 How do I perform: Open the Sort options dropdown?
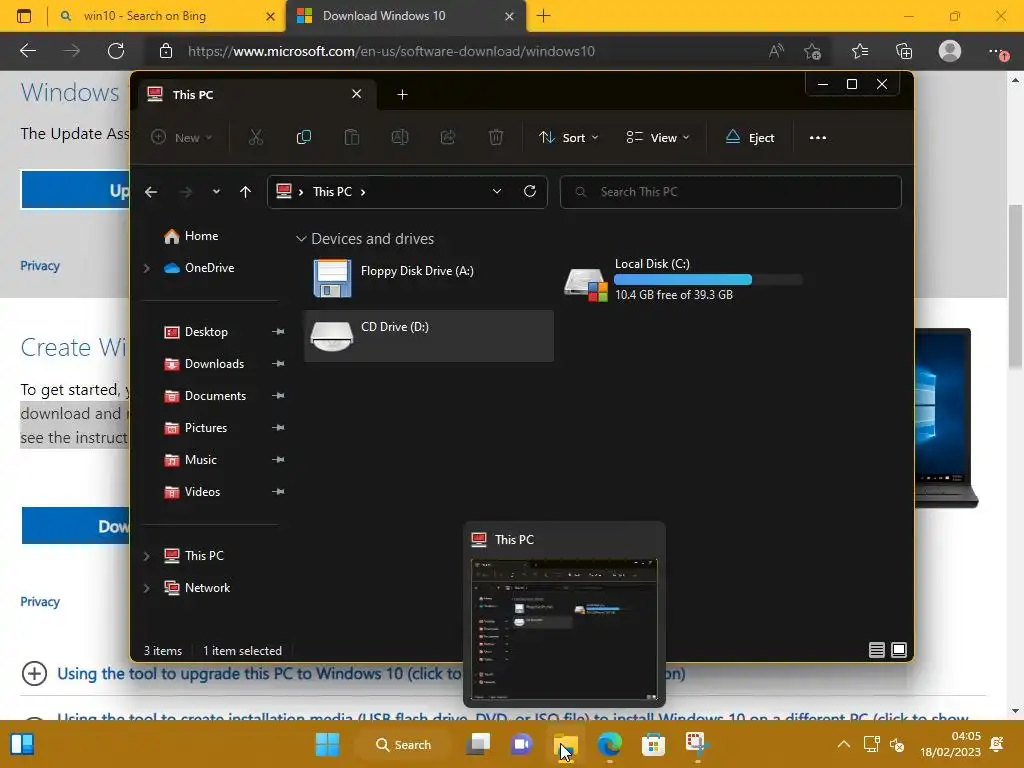pyautogui.click(x=569, y=137)
